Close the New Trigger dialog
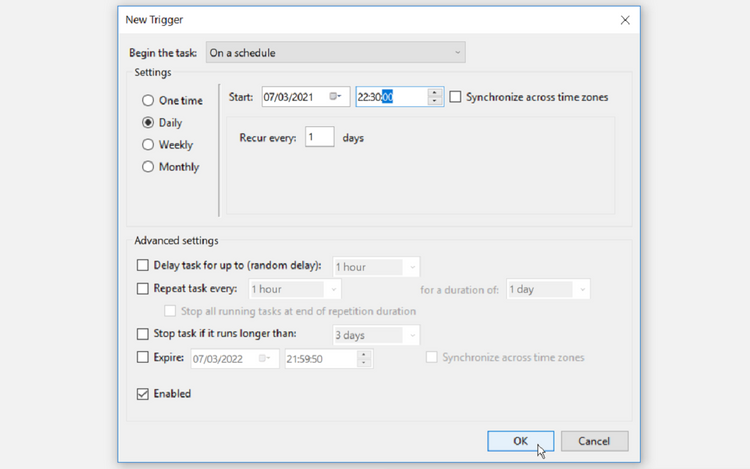Screen dimensions: 750x469 (x=625, y=20)
